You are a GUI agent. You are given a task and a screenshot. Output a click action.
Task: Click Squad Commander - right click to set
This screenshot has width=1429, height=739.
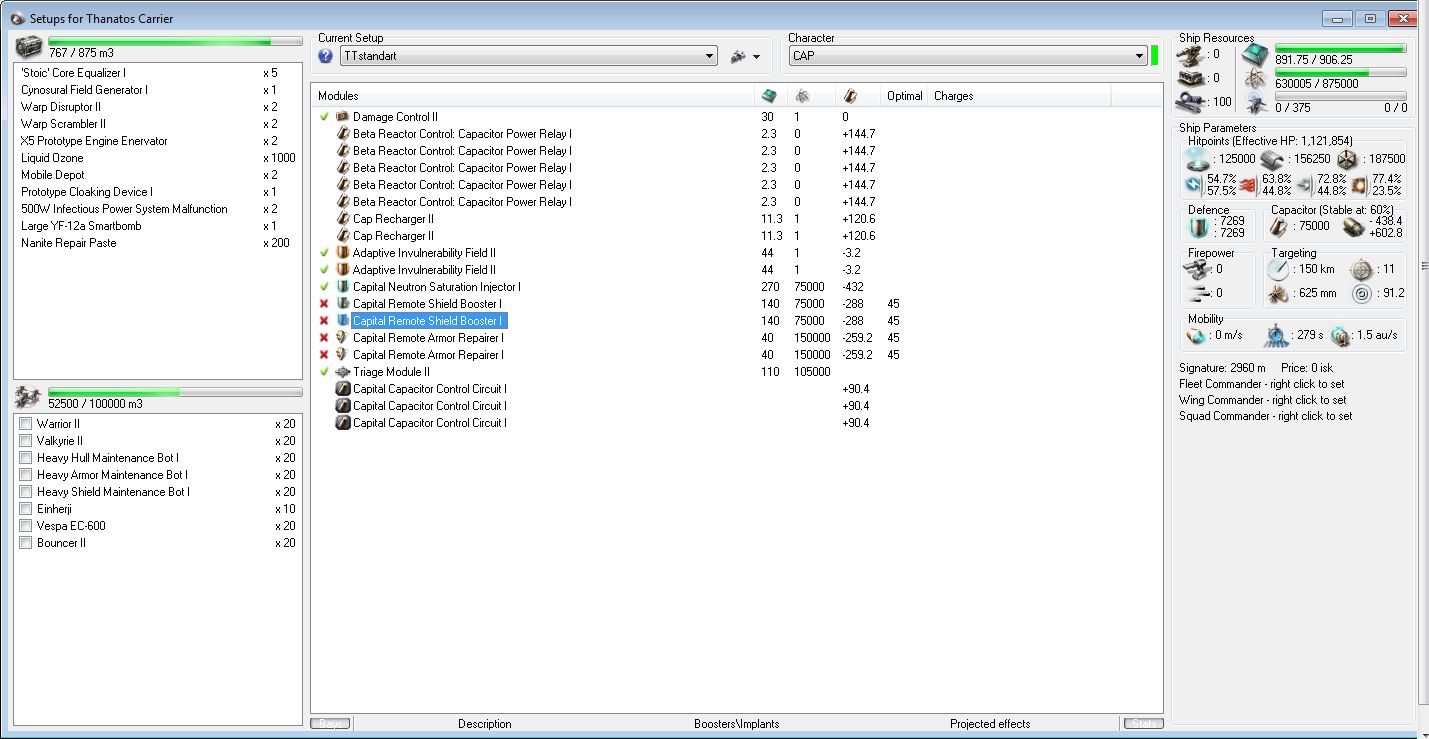1266,416
